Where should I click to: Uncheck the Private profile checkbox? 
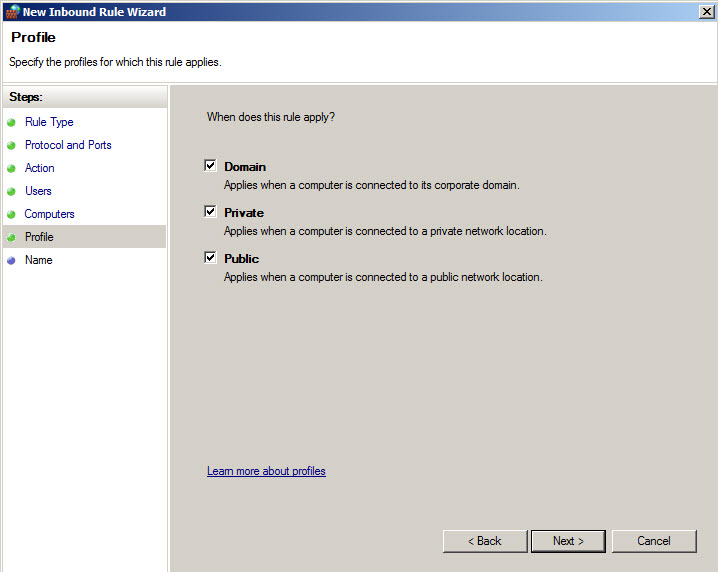click(211, 212)
